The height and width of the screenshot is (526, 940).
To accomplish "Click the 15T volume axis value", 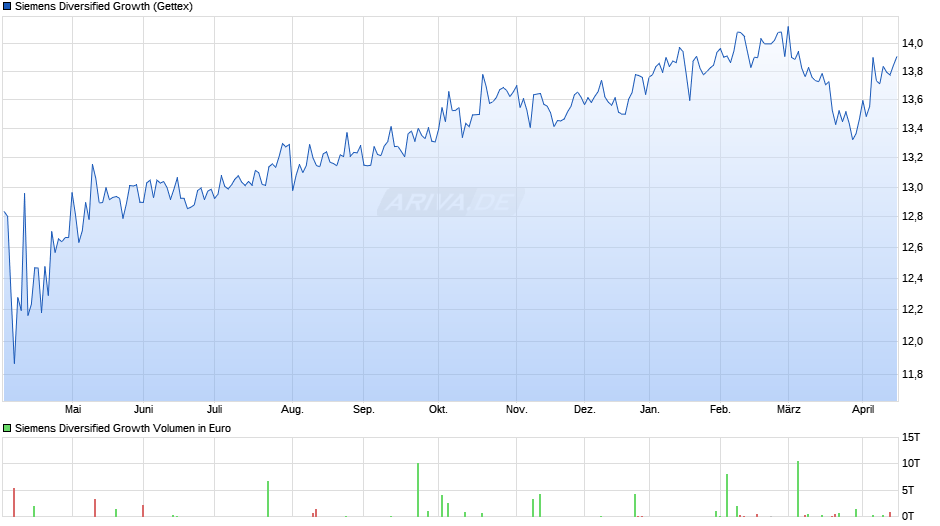I will [x=911, y=438].
